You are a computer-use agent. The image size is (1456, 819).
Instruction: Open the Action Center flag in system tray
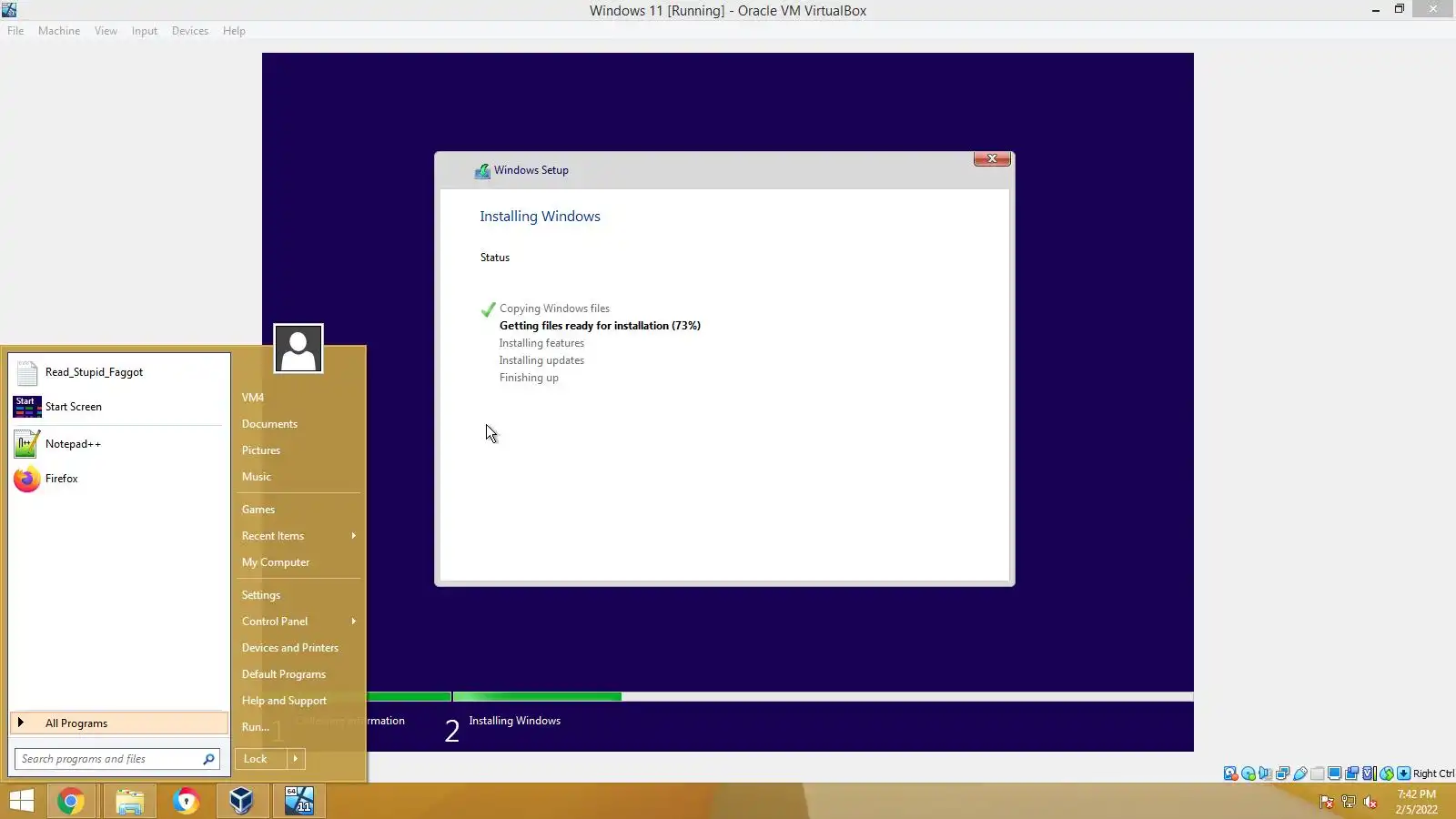(x=1327, y=802)
